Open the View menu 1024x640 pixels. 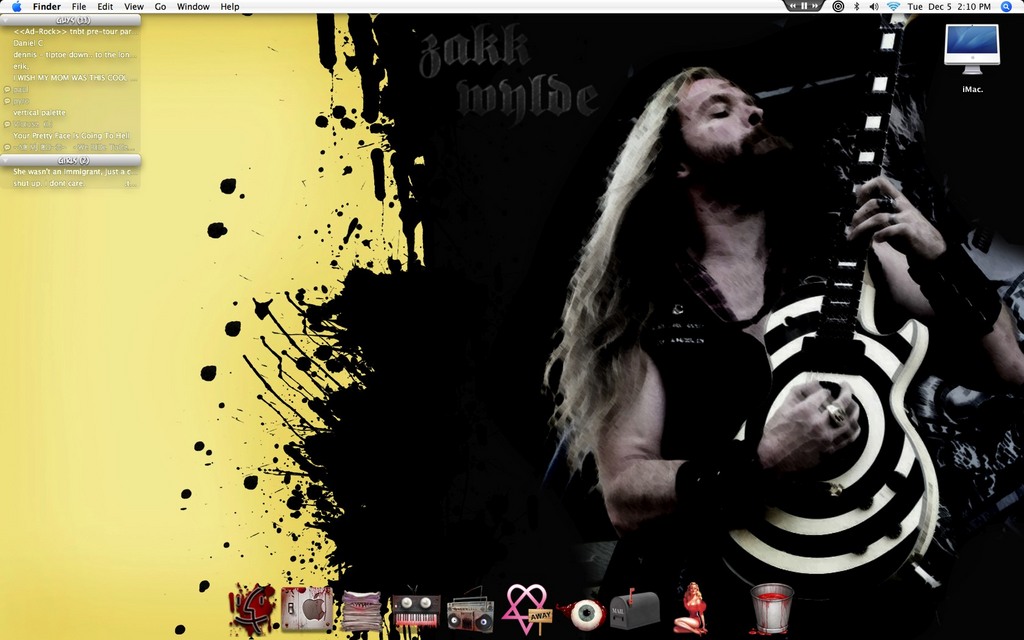coord(133,7)
